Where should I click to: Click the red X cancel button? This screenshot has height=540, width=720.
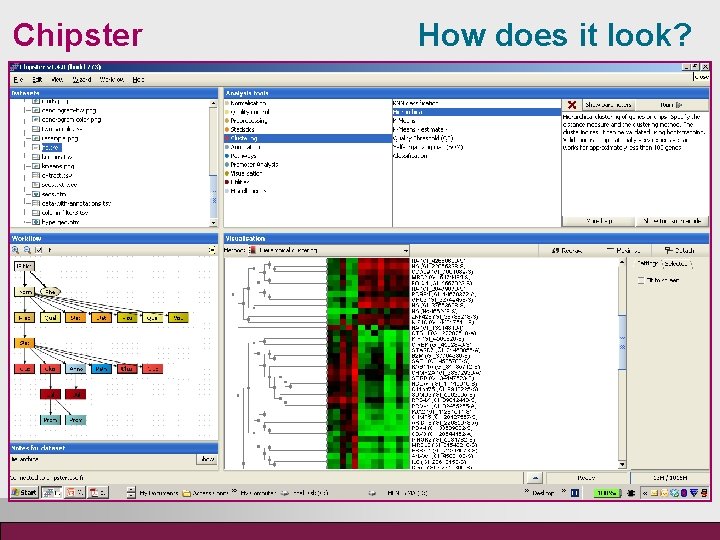[572, 105]
